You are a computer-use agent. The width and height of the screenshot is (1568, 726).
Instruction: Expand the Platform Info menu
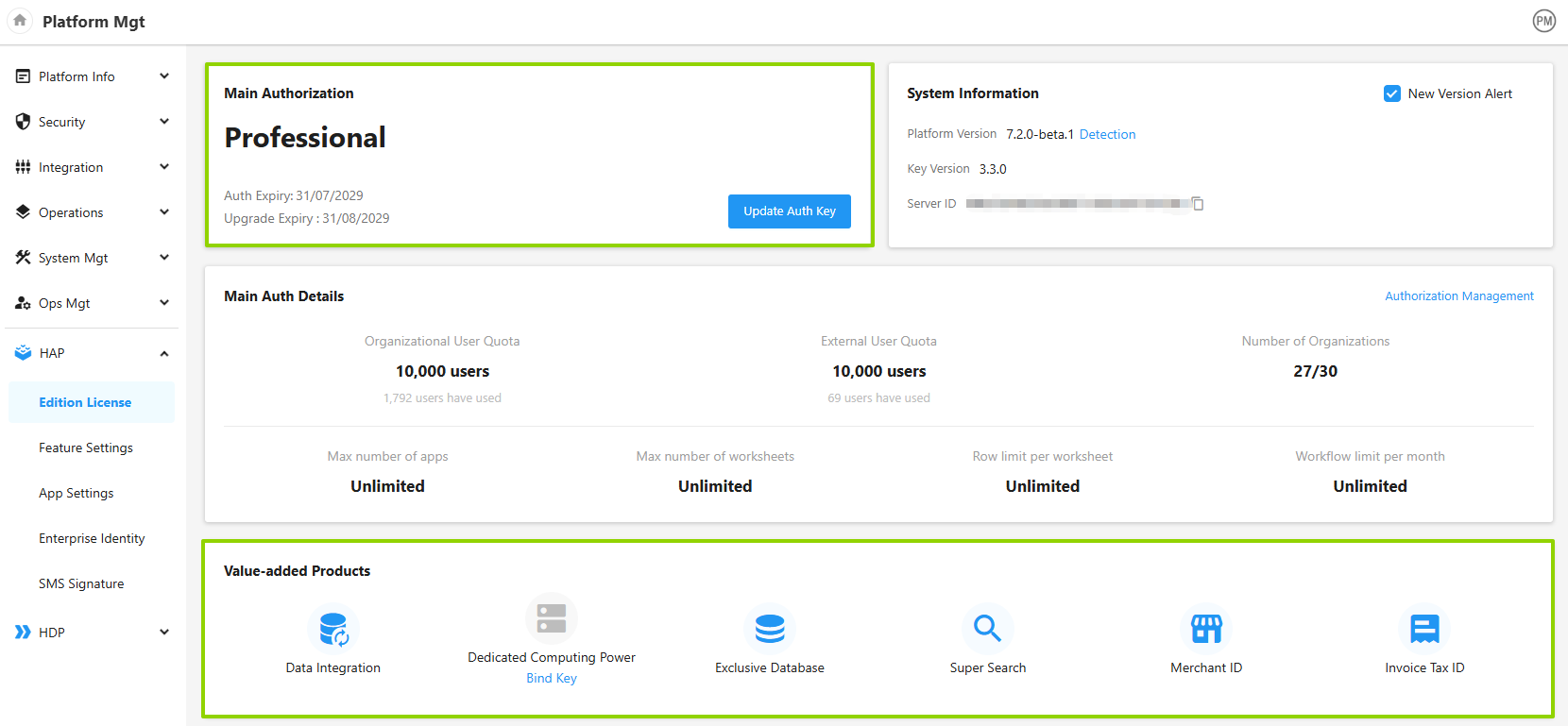coord(93,76)
